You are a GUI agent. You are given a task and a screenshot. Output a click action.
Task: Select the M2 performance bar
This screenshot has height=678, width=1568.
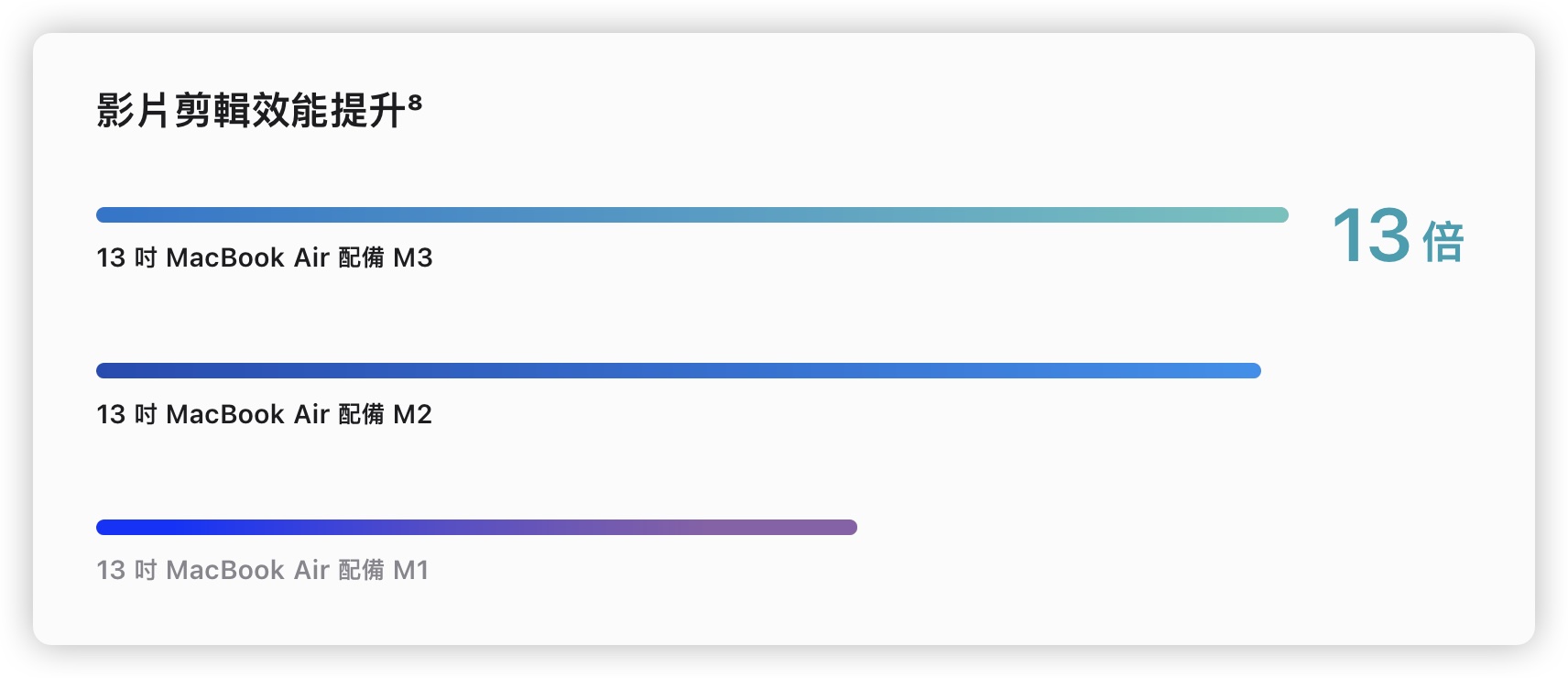tap(679, 370)
